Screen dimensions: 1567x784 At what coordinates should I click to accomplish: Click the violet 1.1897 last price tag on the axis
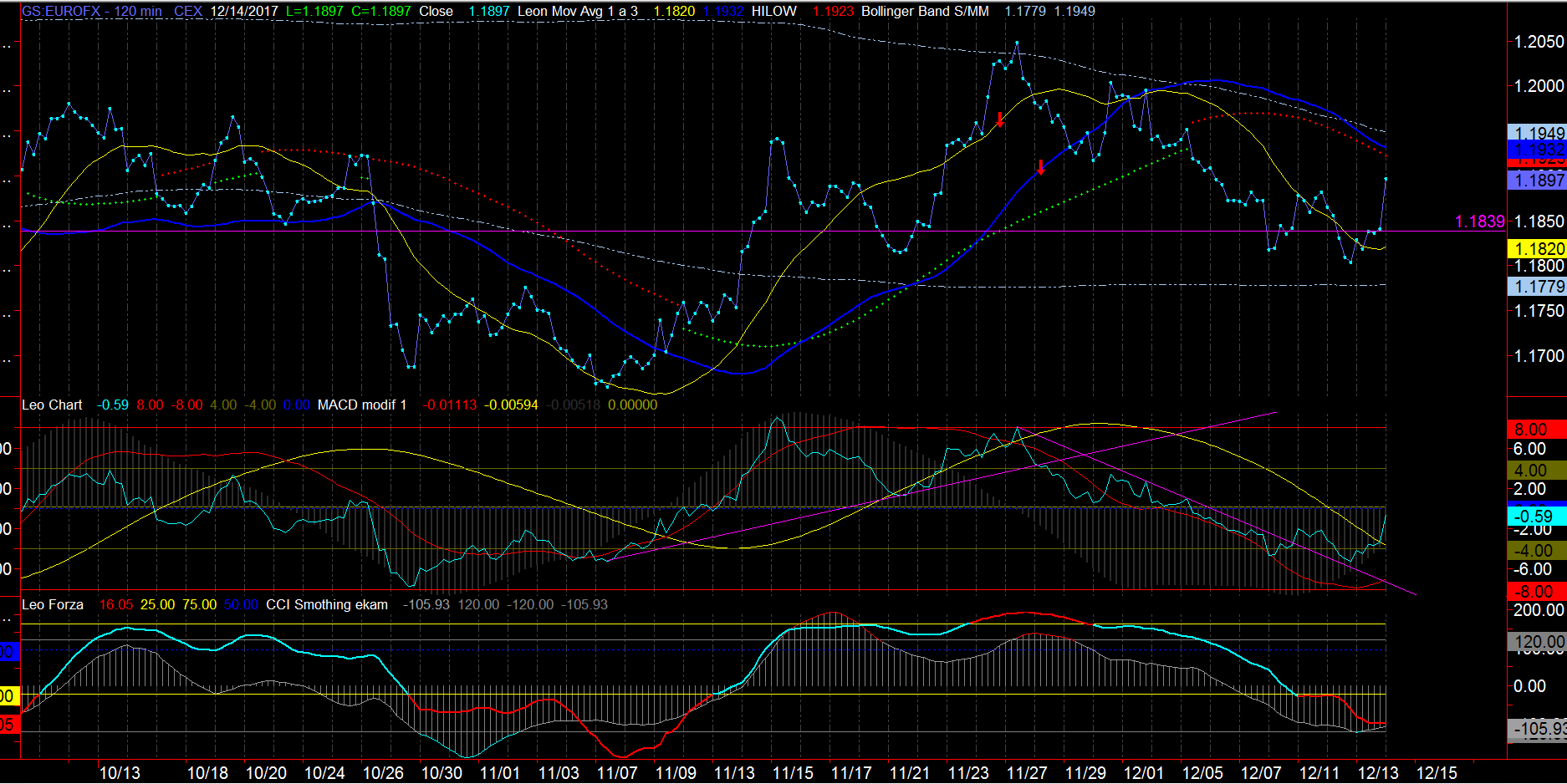pos(1538,180)
